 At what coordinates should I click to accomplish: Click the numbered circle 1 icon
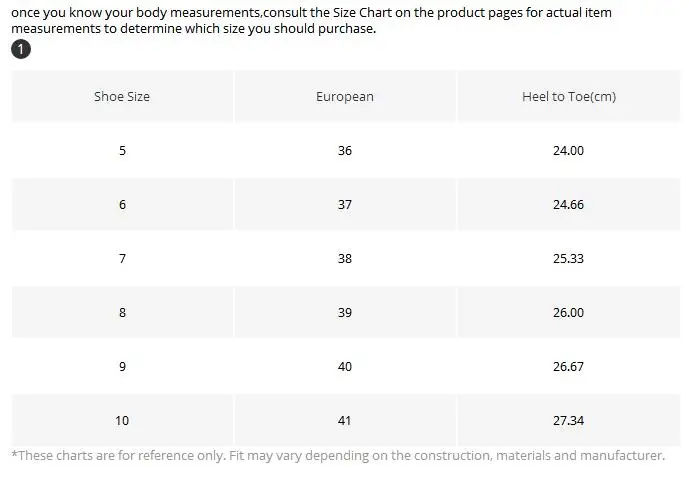[x=21, y=49]
